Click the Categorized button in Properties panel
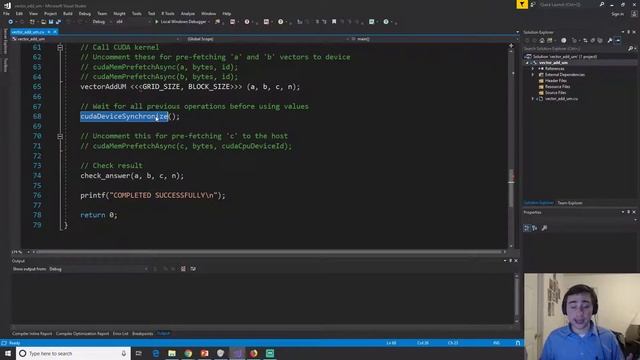This screenshot has width=640, height=360. click(527, 228)
